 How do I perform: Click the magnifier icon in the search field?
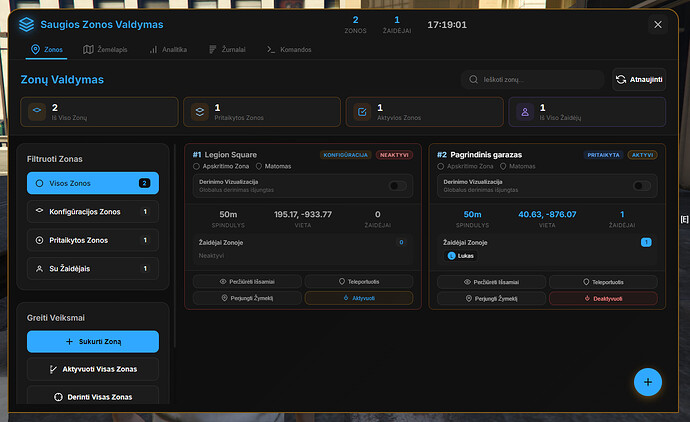(473, 80)
